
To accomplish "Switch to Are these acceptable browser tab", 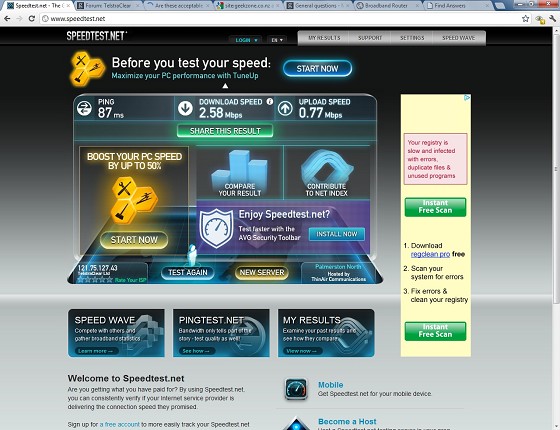I will [x=178, y=5].
